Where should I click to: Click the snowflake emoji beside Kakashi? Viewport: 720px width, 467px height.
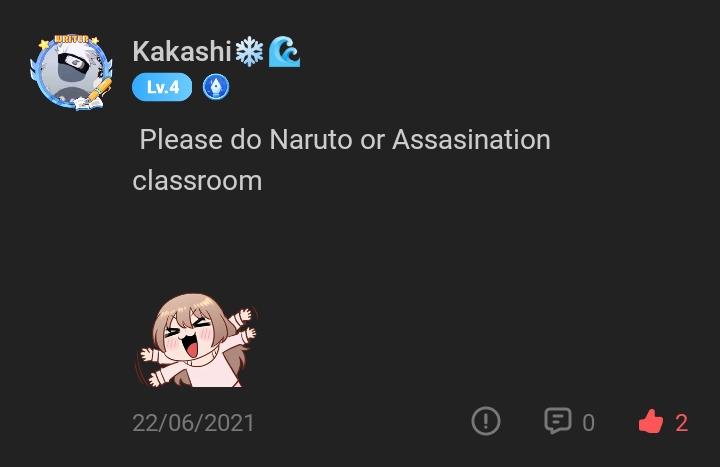249,51
